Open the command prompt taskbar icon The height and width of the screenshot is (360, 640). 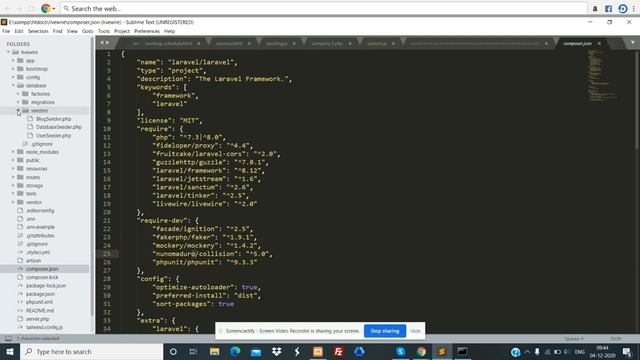462,351
